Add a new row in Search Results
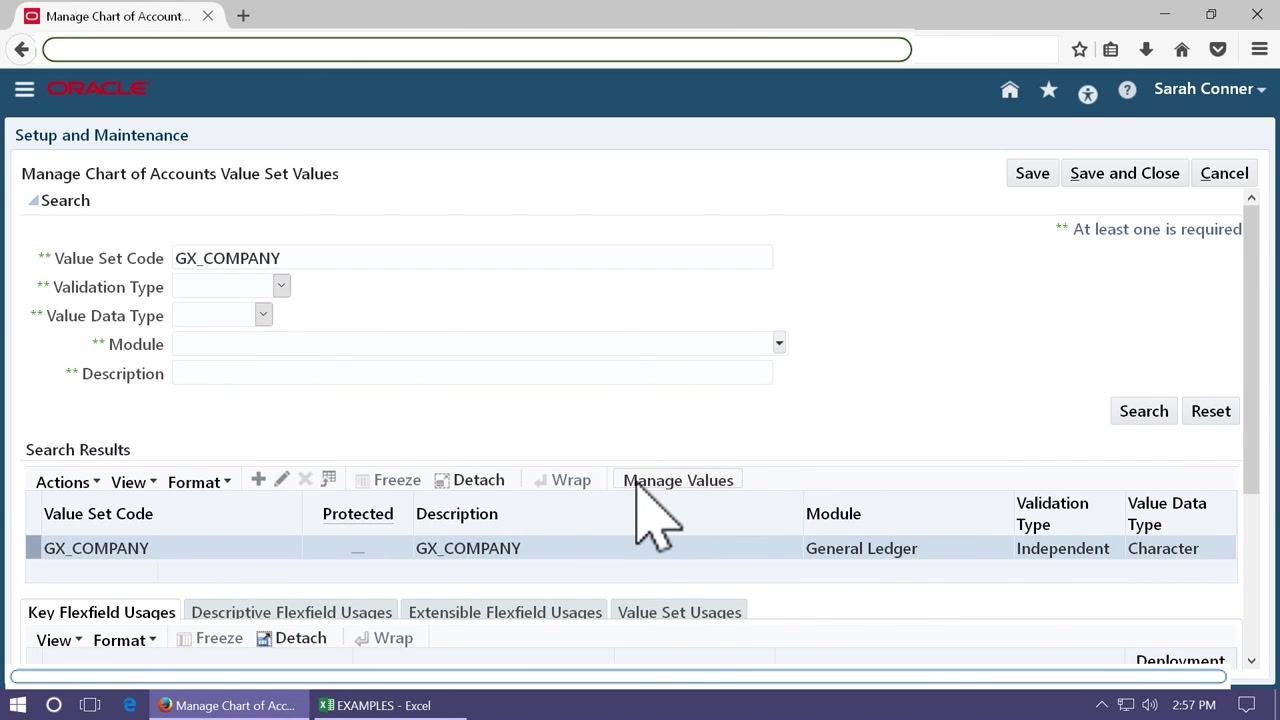Image resolution: width=1280 pixels, height=720 pixels. point(258,479)
